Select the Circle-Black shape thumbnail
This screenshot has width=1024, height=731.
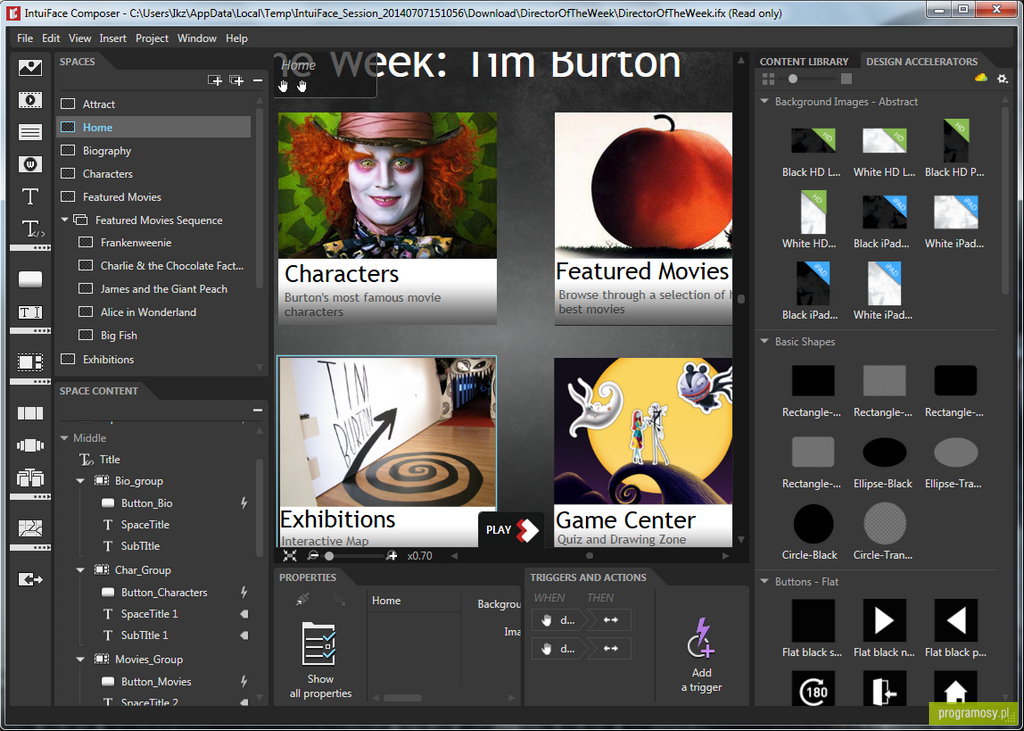point(813,524)
